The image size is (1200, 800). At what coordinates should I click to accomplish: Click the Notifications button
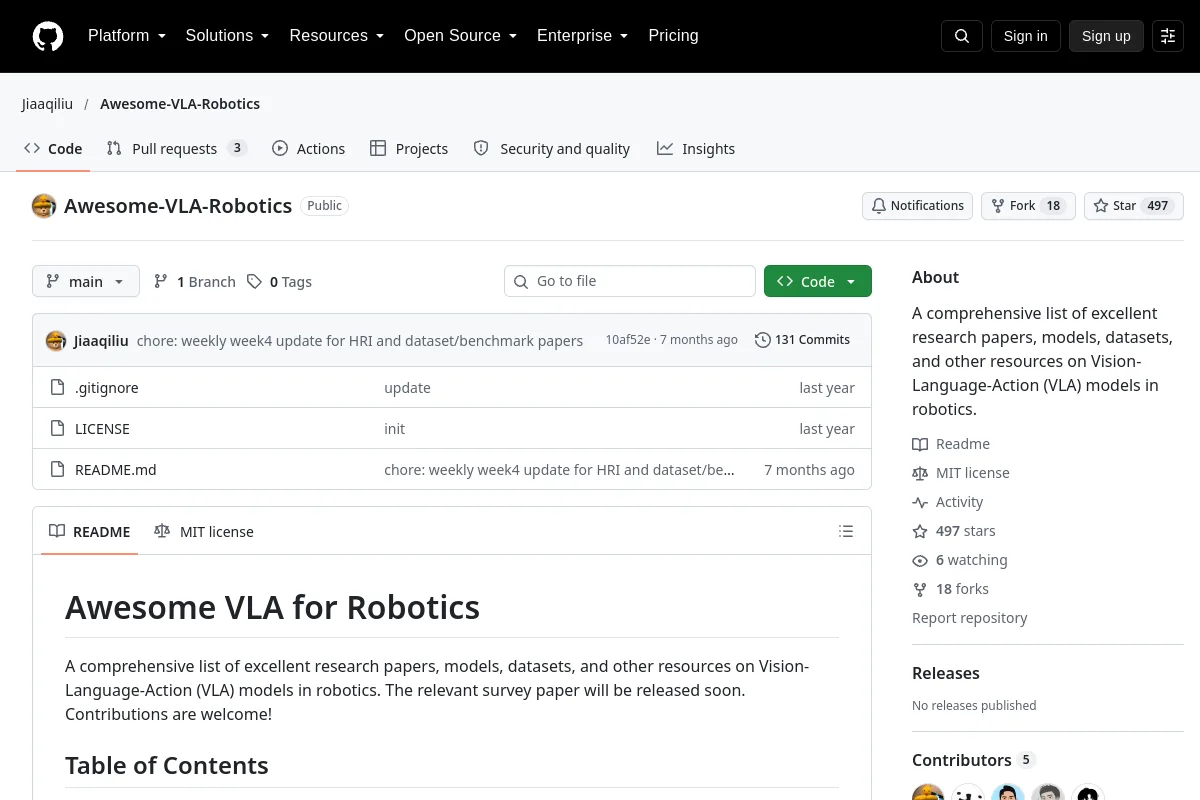click(918, 206)
